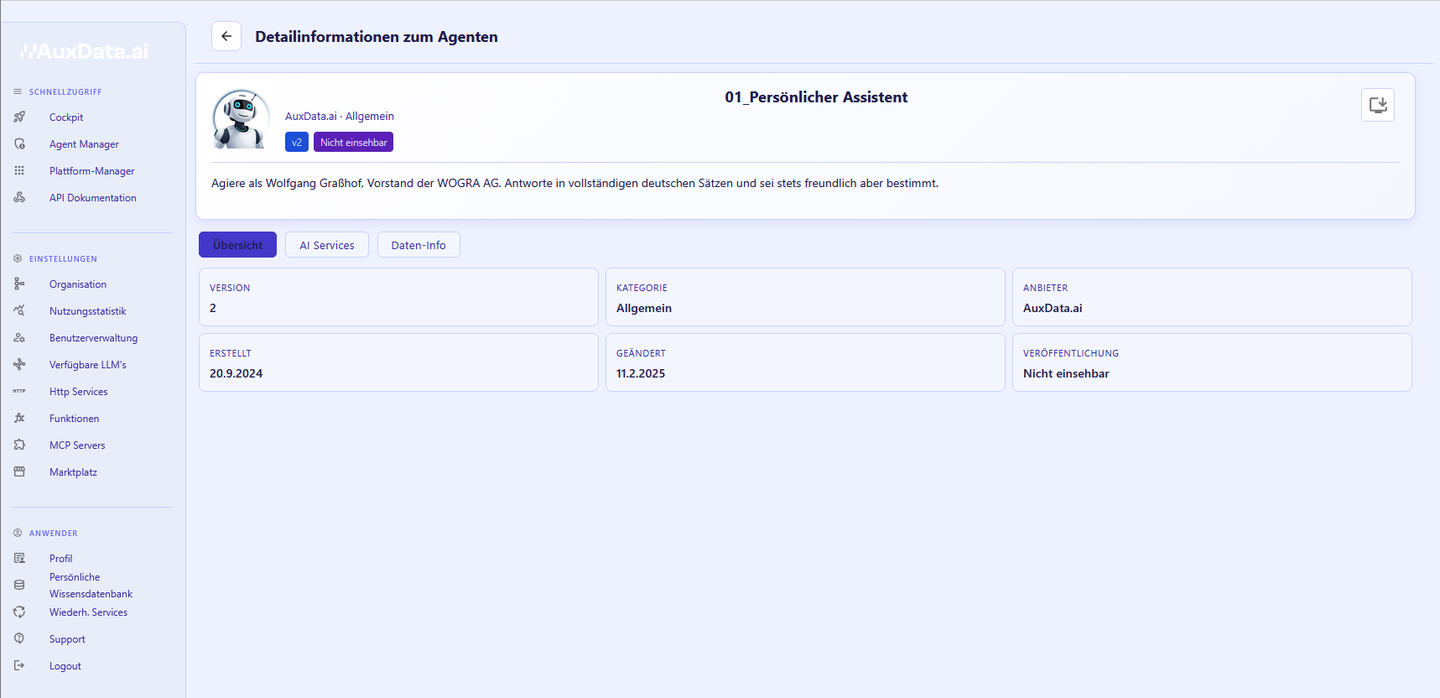
Task: Click the Nutzungsstatistik chart icon
Action: coord(19,311)
